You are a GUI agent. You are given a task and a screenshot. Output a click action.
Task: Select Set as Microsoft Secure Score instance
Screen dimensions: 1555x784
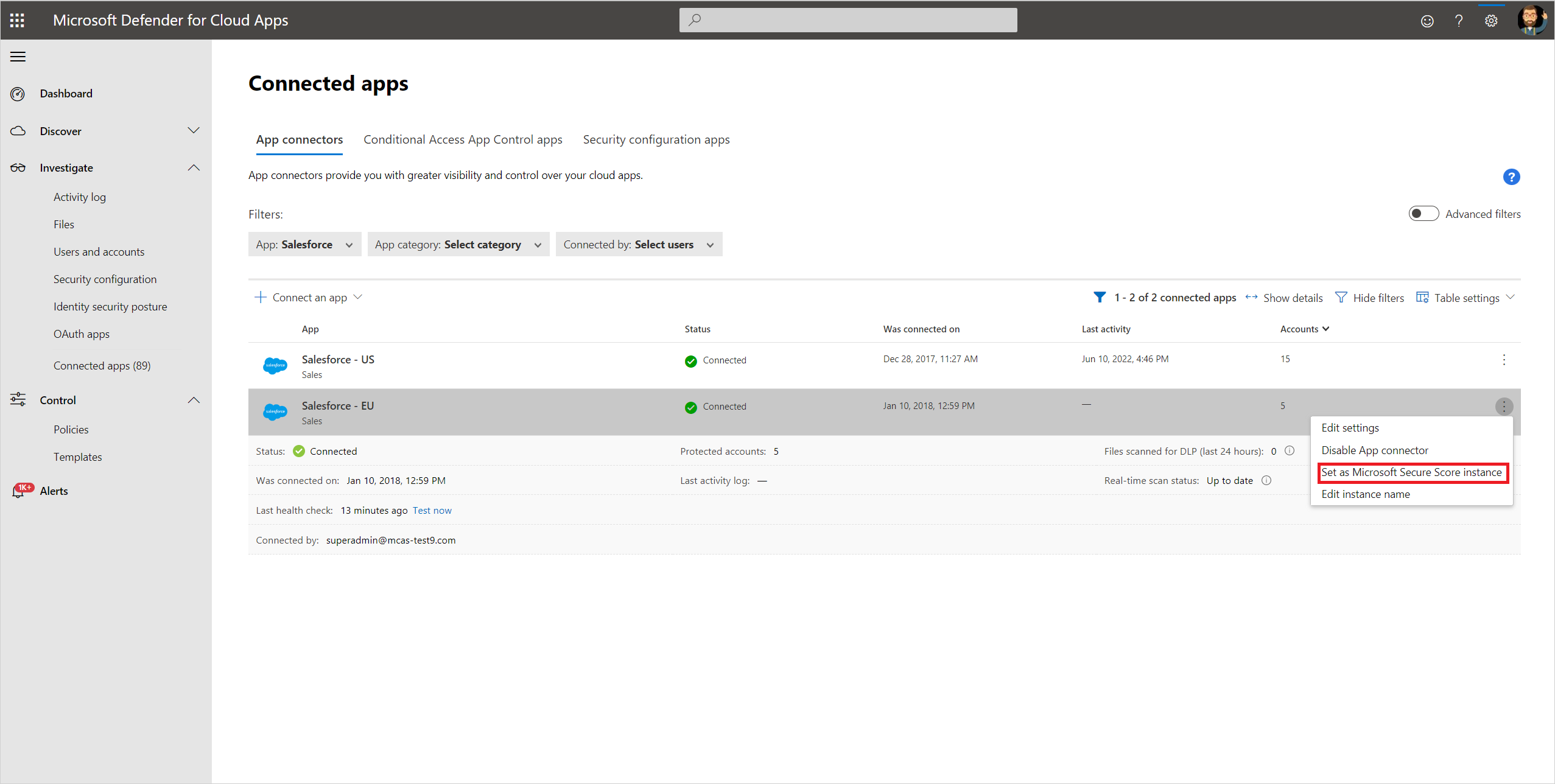point(1411,472)
